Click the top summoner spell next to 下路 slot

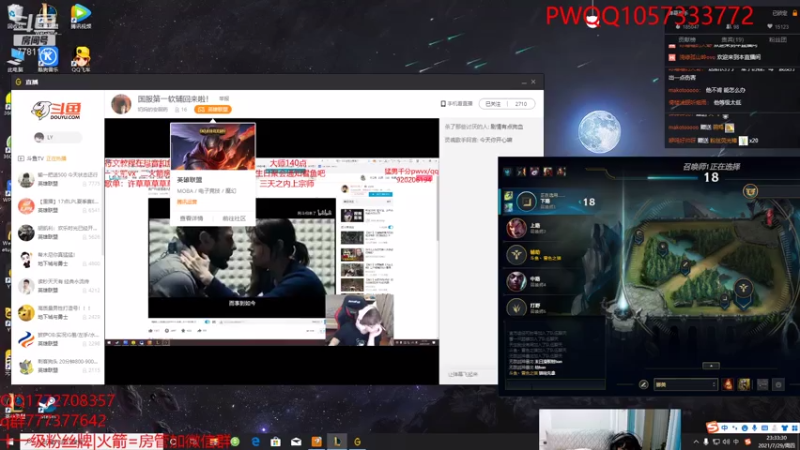click(x=508, y=196)
